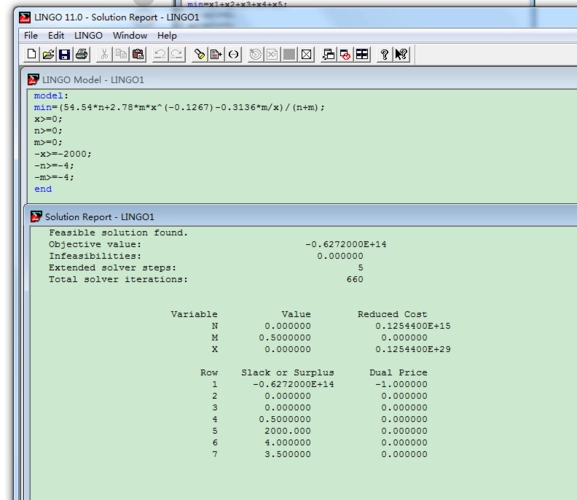The image size is (577, 500).
Task: Click X reduced cost 0.1254400E+29
Action: pos(413,349)
